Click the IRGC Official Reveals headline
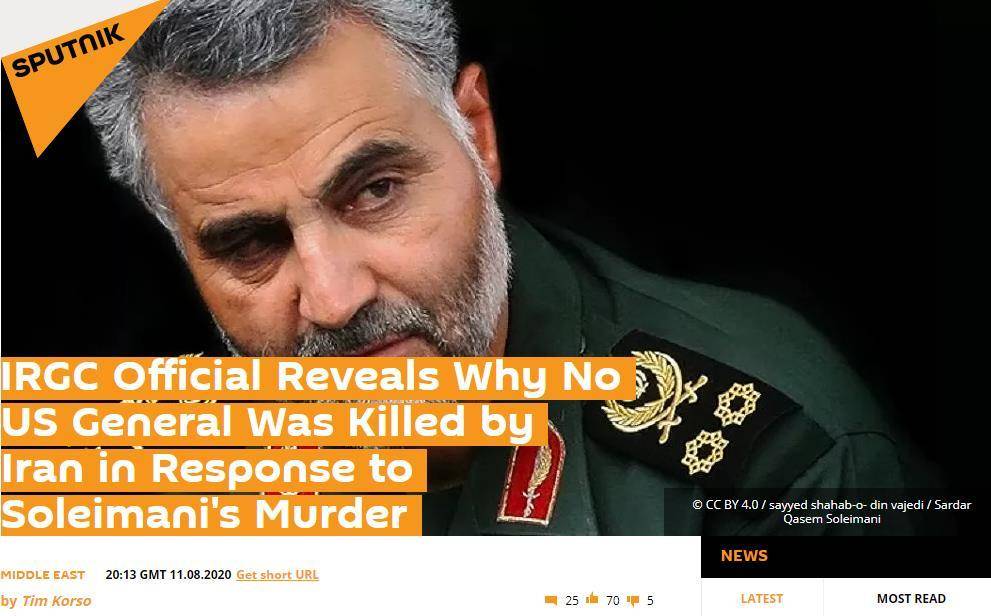991x616 pixels. pos(310,445)
